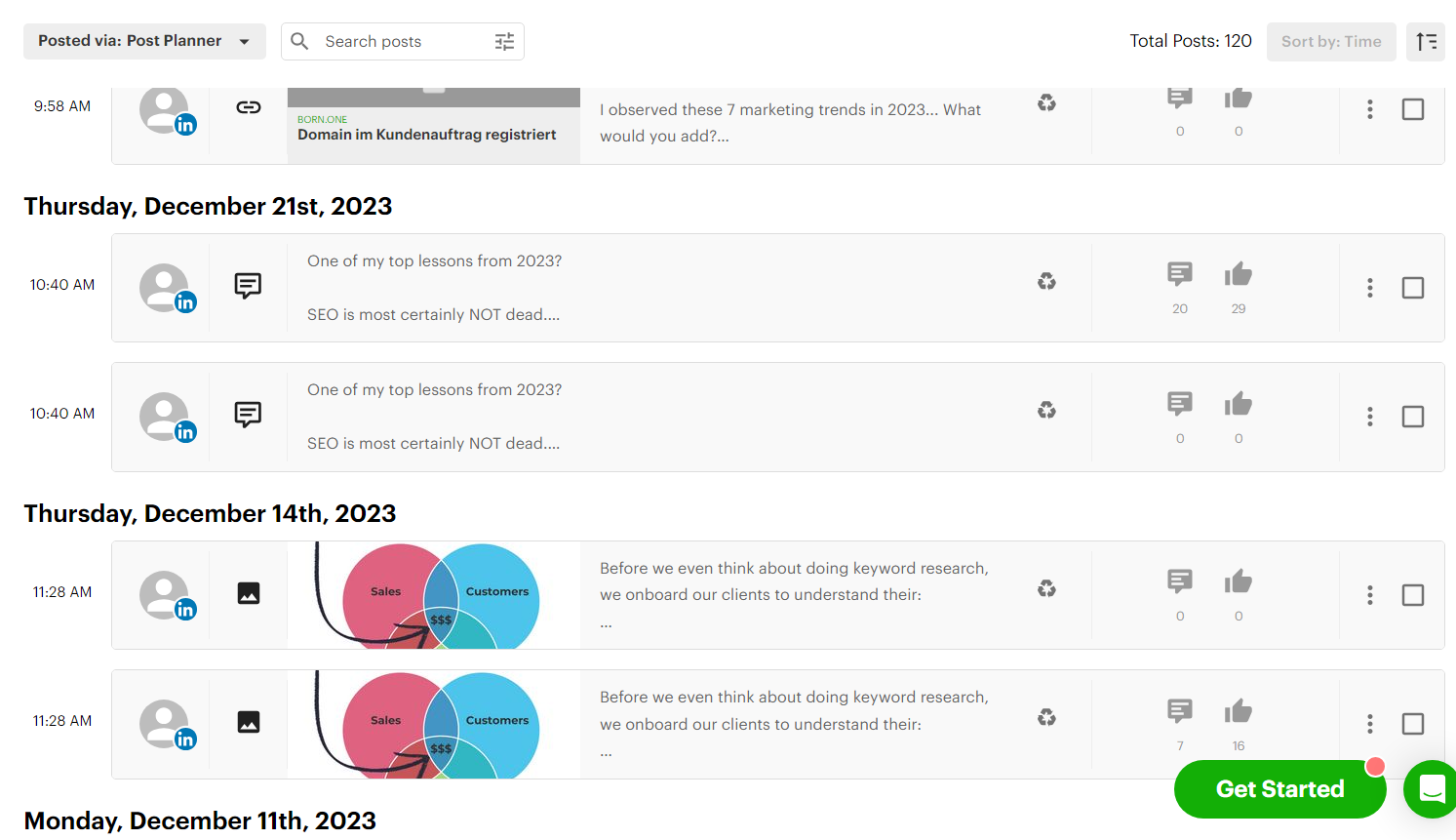
Task: Open the three-dot menu on the keyword post with 0 likes
Action: (1369, 595)
